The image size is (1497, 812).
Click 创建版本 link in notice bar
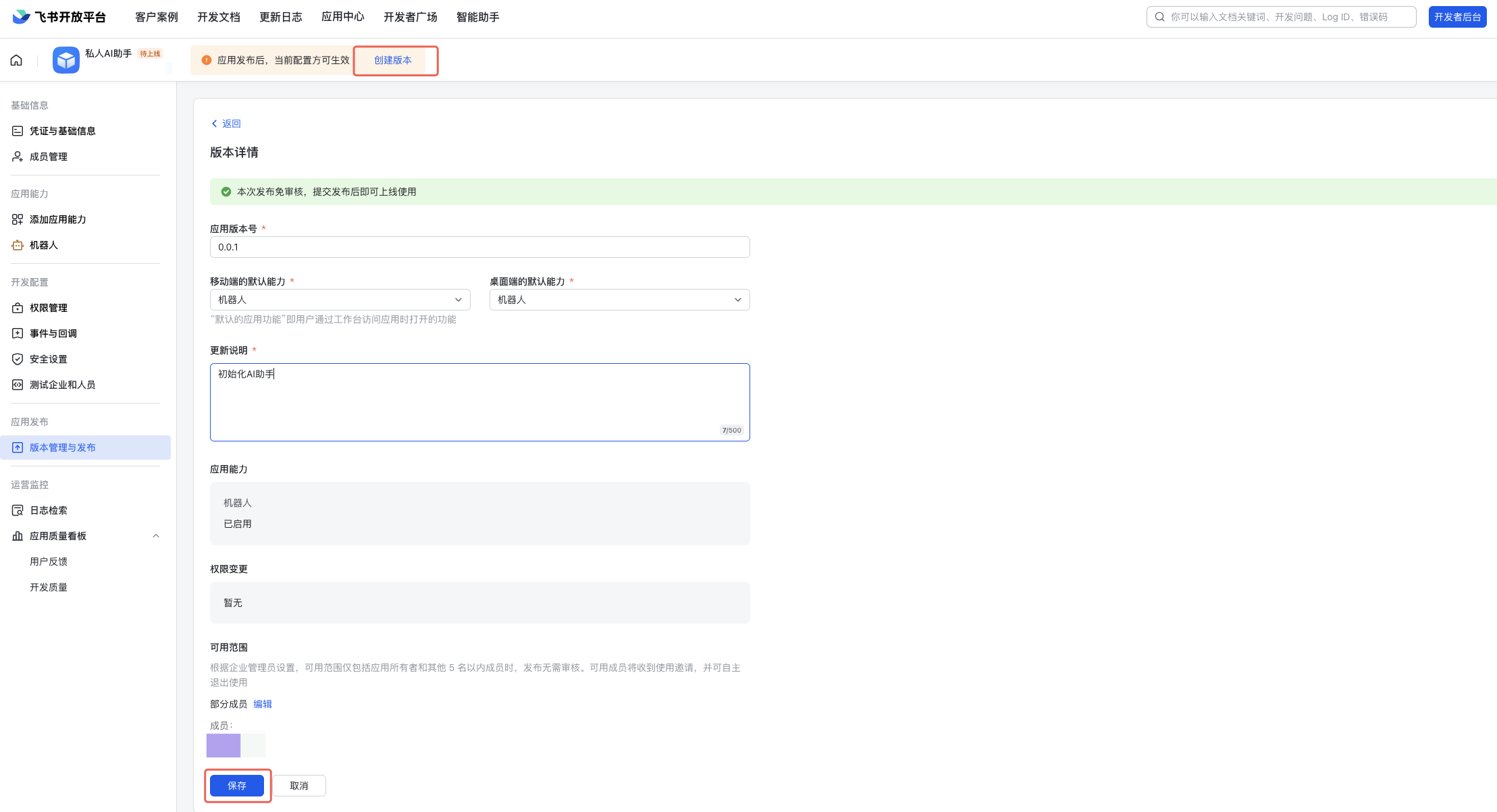coord(393,60)
